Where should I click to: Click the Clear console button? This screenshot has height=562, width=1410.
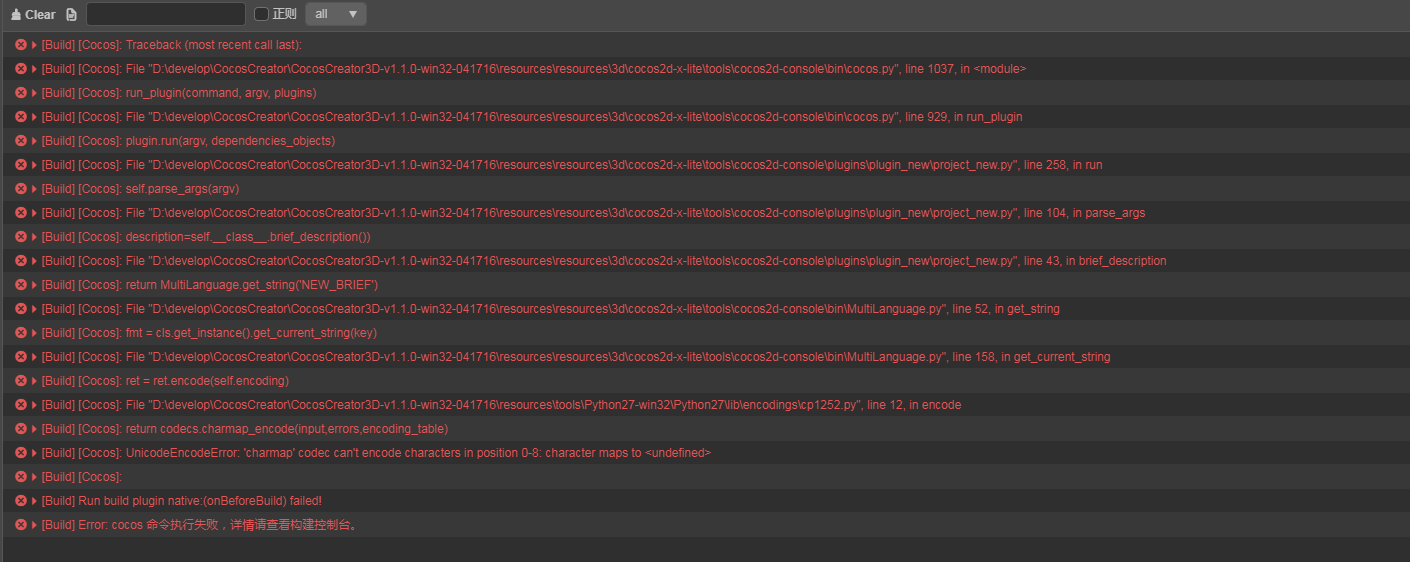(x=33, y=14)
